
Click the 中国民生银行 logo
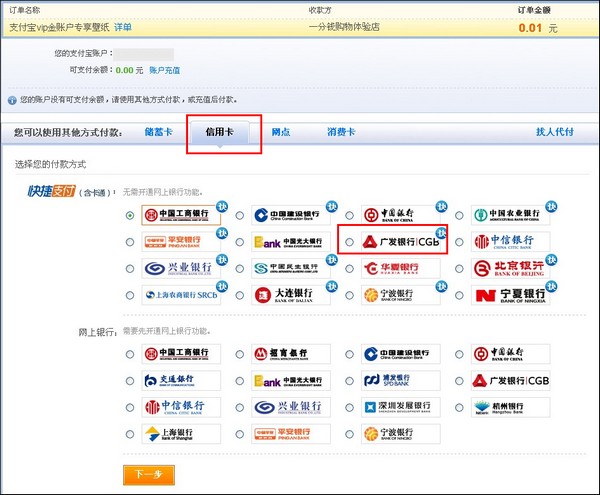point(291,269)
